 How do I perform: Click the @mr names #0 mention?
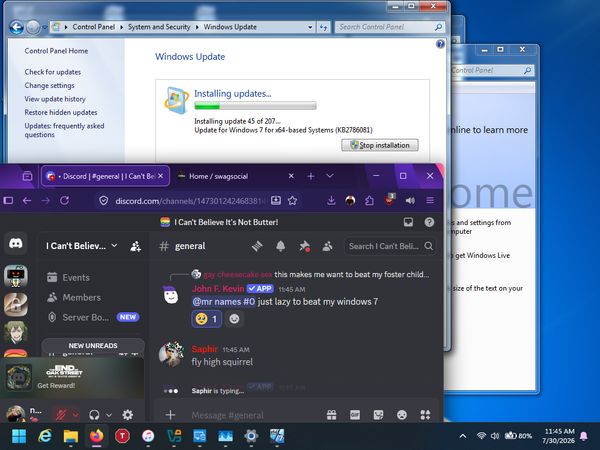[223, 302]
